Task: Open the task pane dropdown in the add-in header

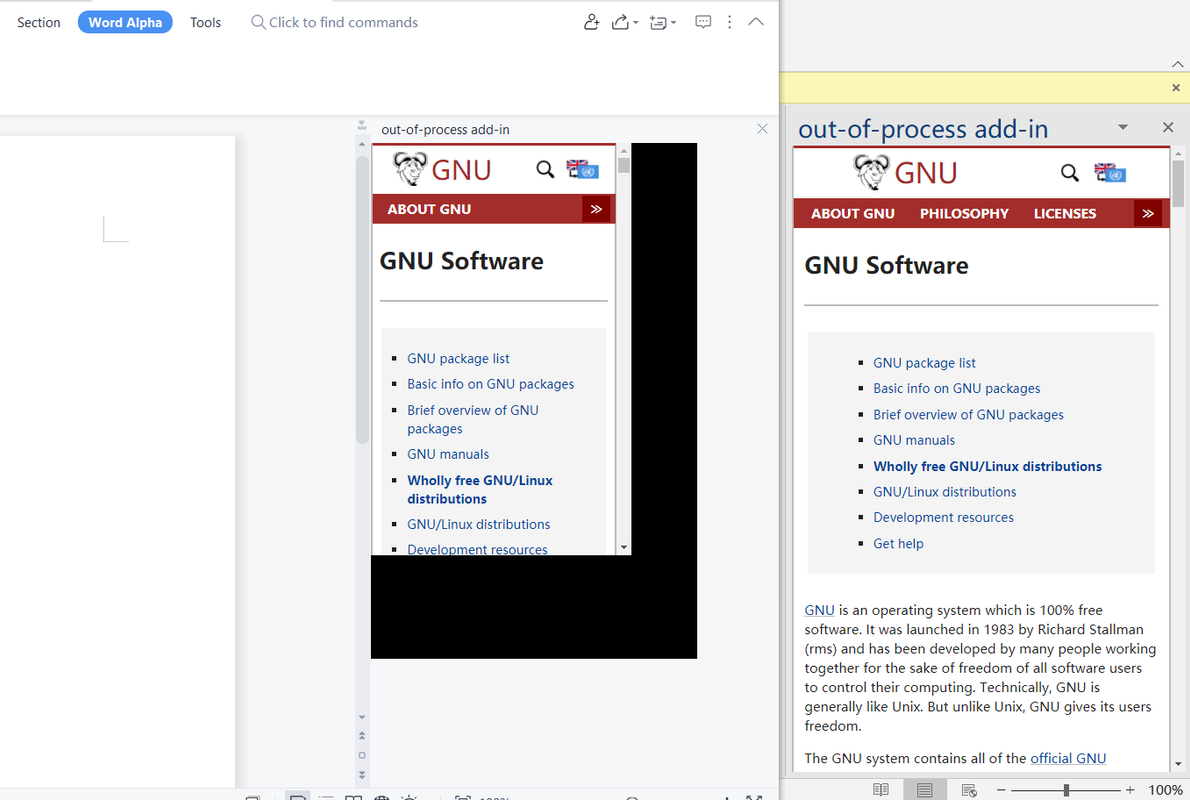Action: tap(1122, 127)
